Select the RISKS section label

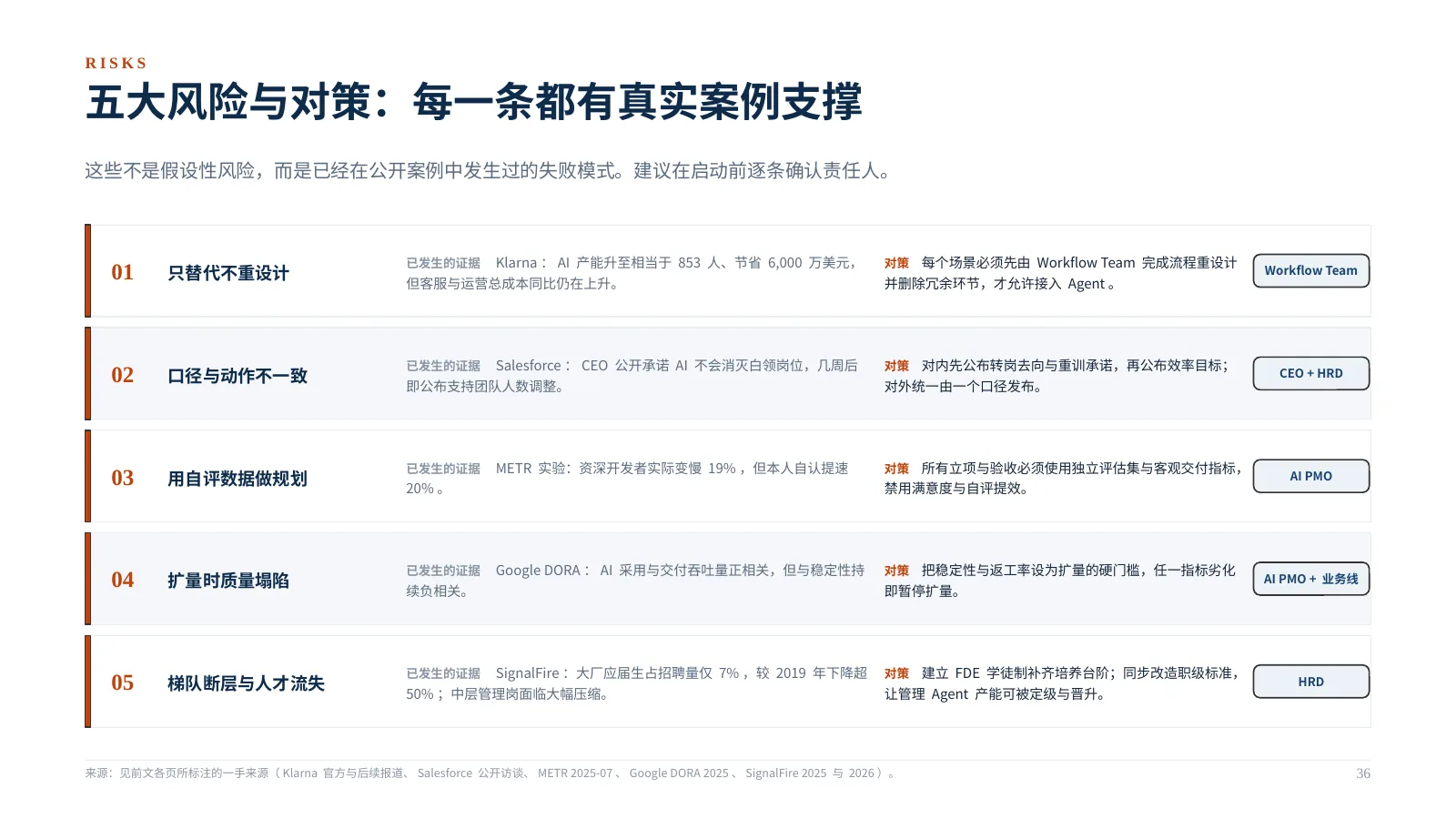[x=116, y=64]
